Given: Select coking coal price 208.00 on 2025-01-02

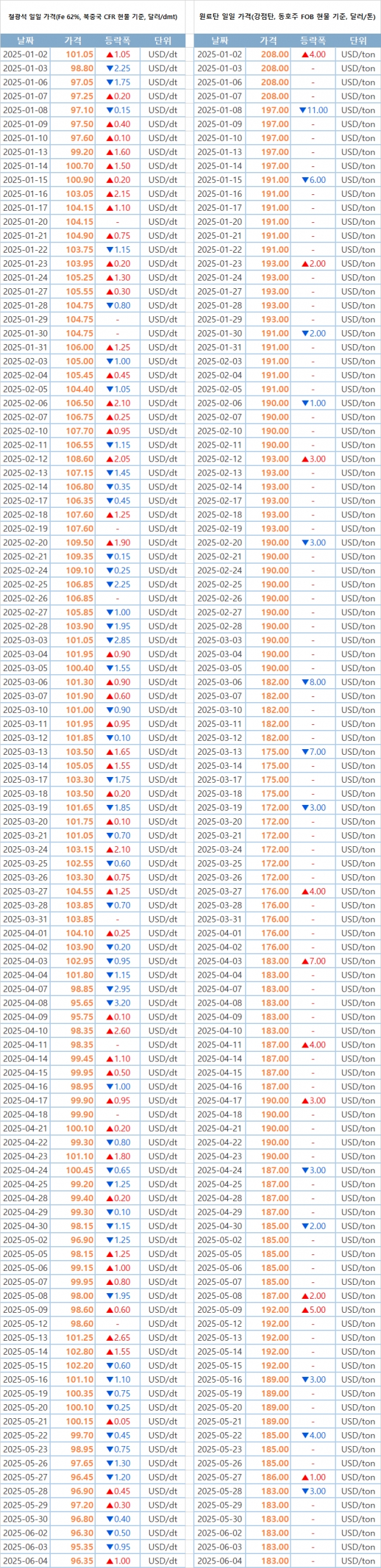Looking at the screenshot, I should [274, 55].
